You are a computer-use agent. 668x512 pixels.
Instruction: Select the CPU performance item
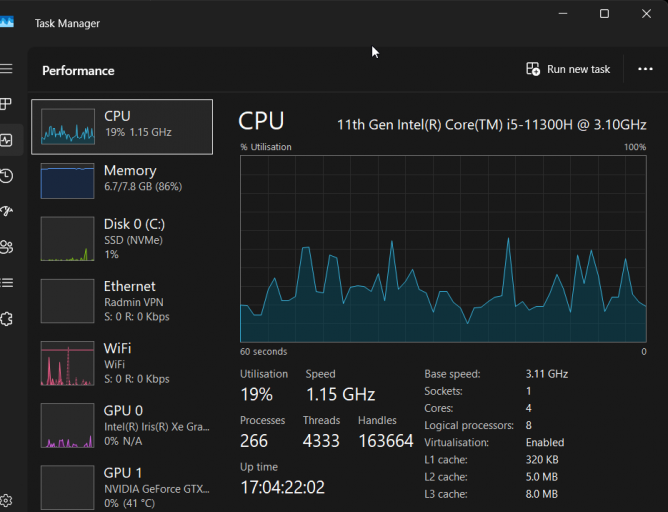tap(122, 127)
